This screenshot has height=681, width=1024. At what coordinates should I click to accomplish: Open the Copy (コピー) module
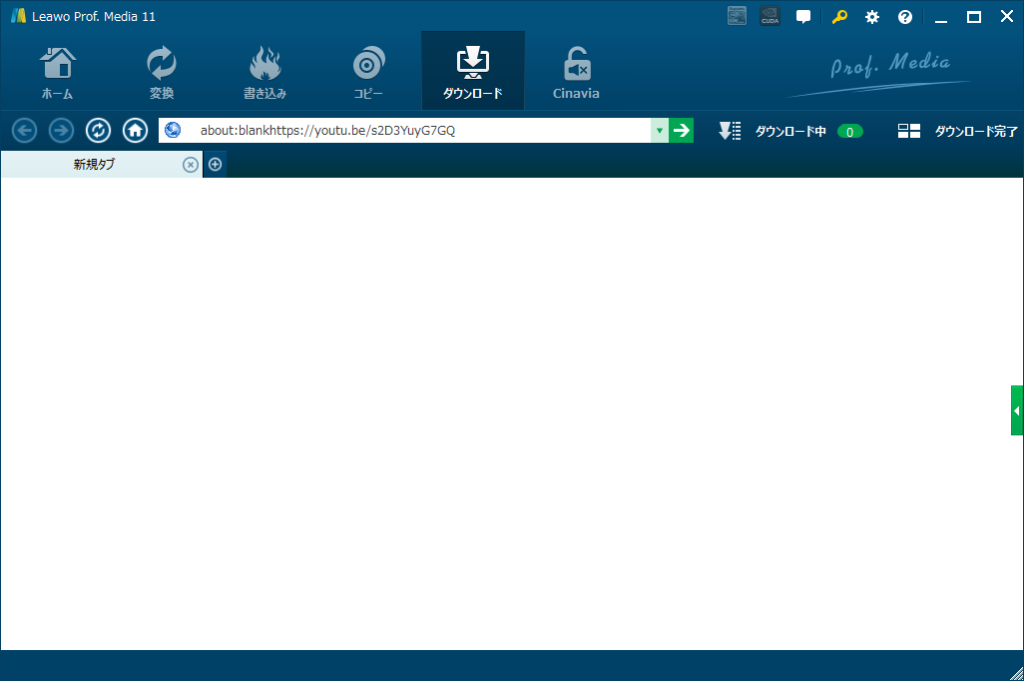[x=368, y=72]
